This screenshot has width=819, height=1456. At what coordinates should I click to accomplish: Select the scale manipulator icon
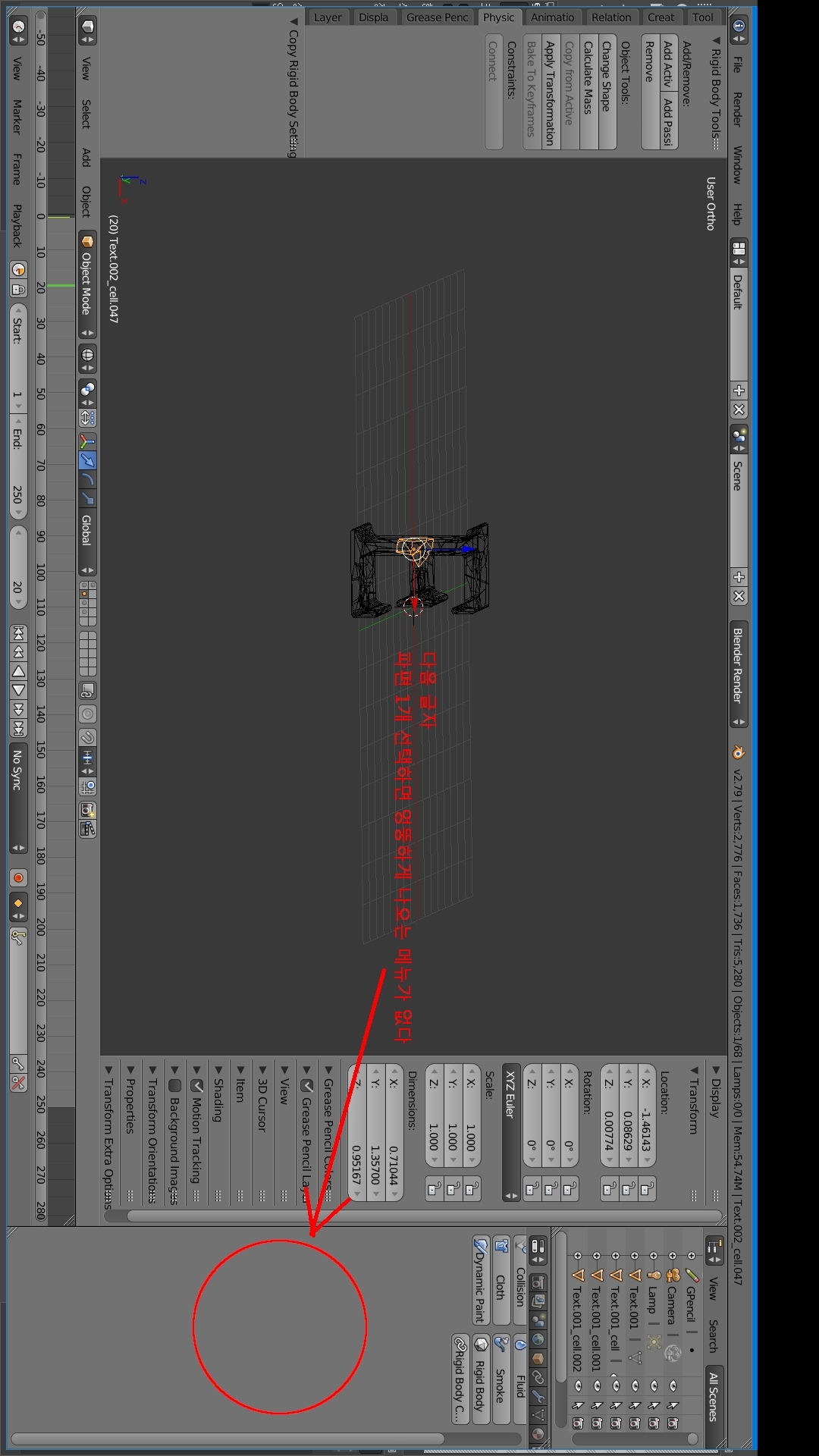[87, 498]
